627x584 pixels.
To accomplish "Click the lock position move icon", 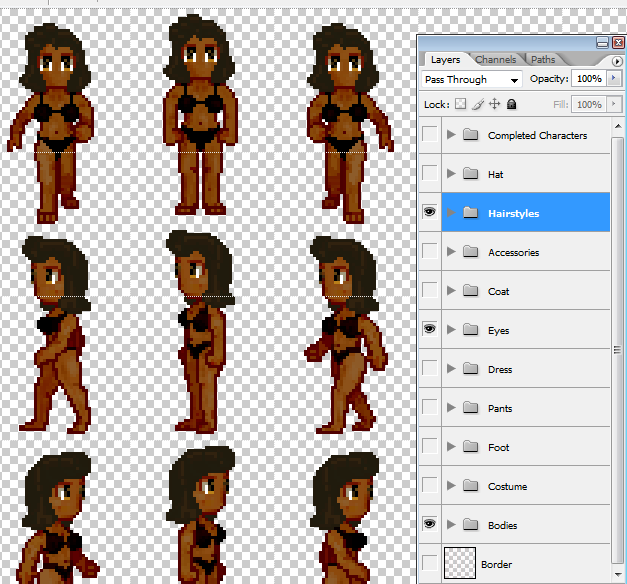I will click(495, 104).
